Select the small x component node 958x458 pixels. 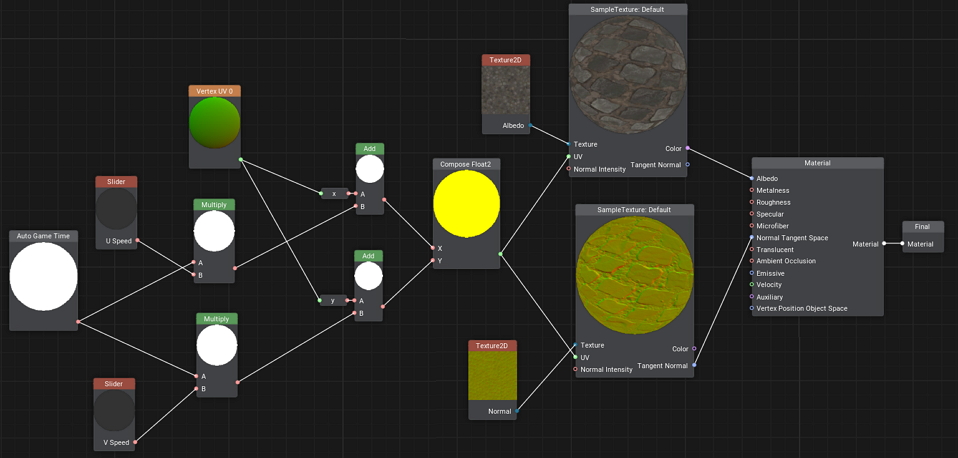334,194
